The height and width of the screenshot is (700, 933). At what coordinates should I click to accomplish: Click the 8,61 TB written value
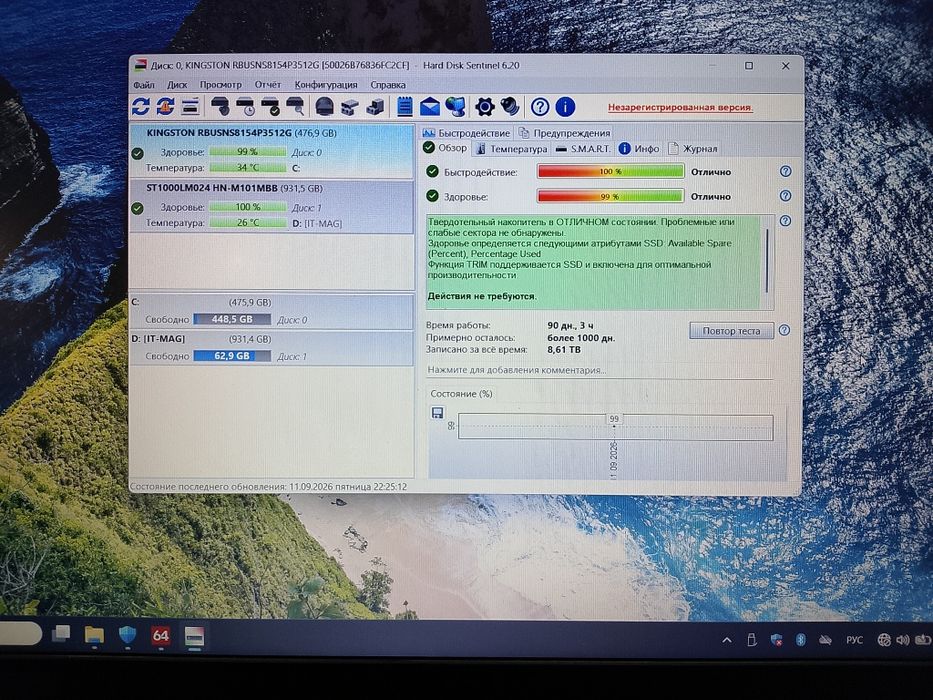click(x=563, y=349)
